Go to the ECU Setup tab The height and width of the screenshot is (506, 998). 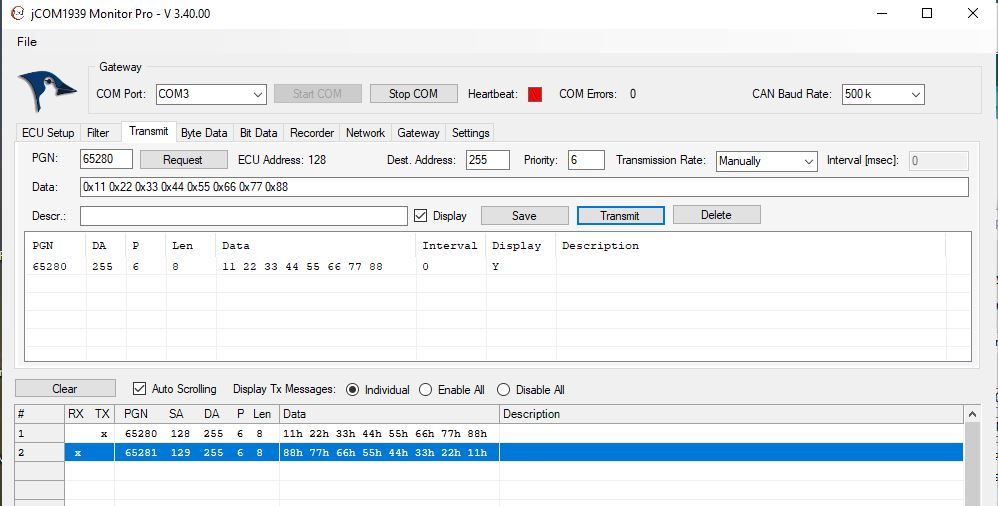click(48, 133)
